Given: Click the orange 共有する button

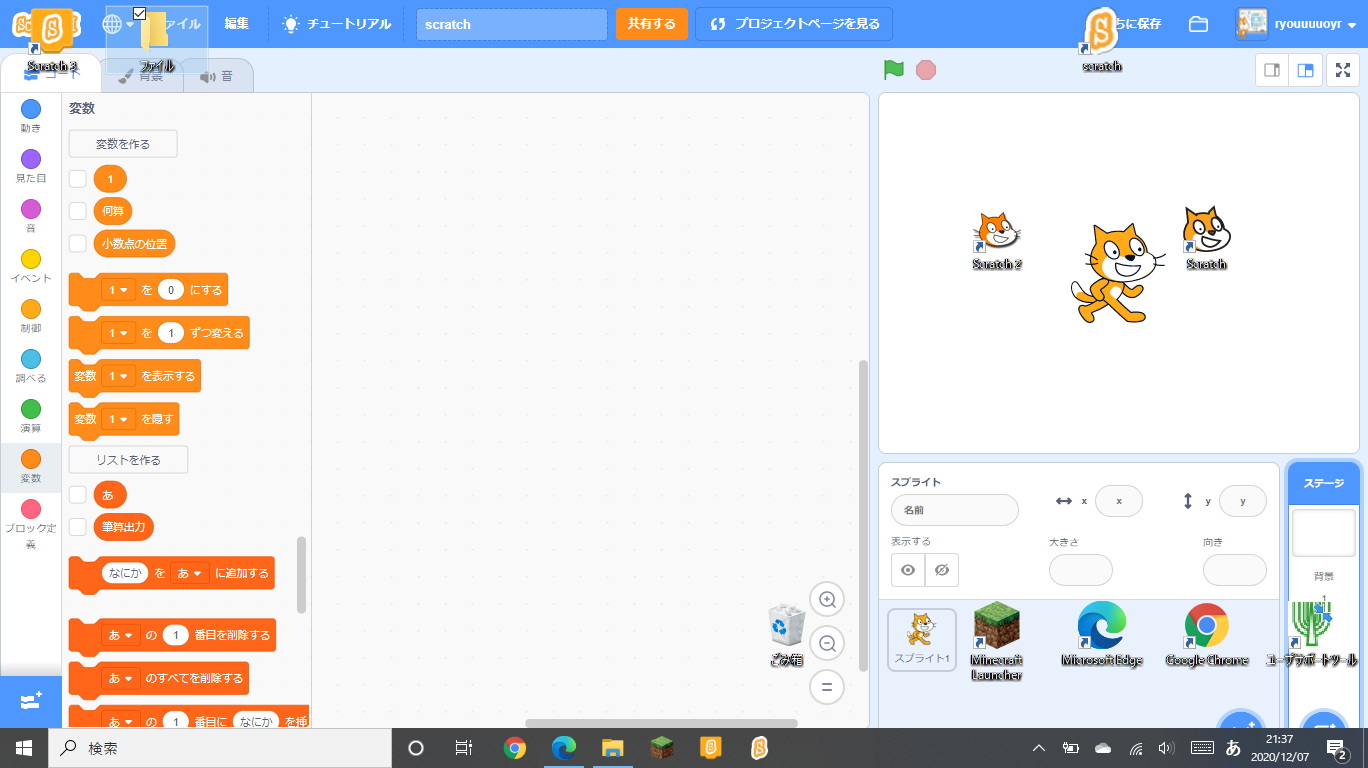Looking at the screenshot, I should point(651,24).
